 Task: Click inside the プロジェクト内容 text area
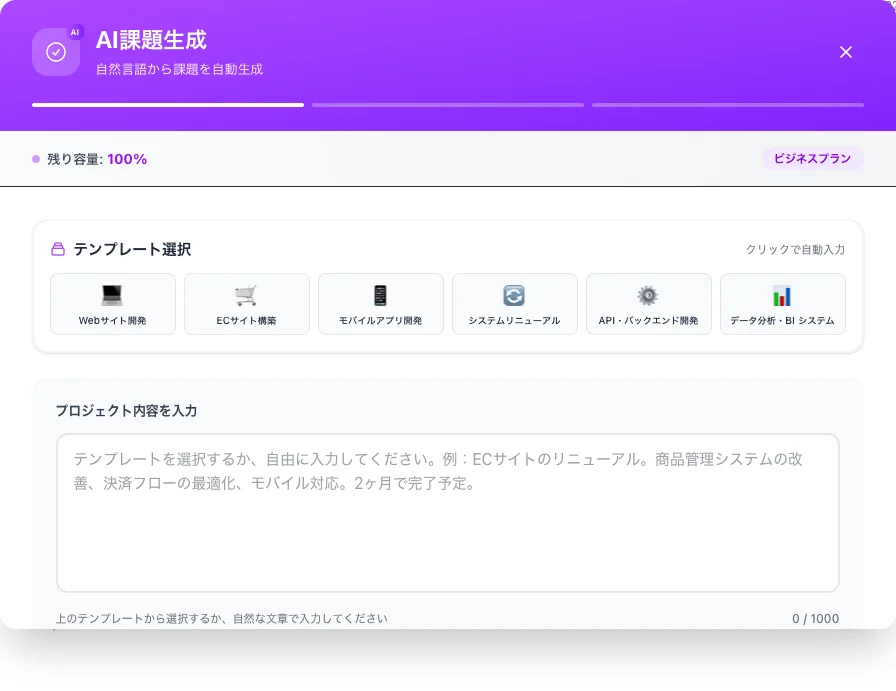(447, 510)
